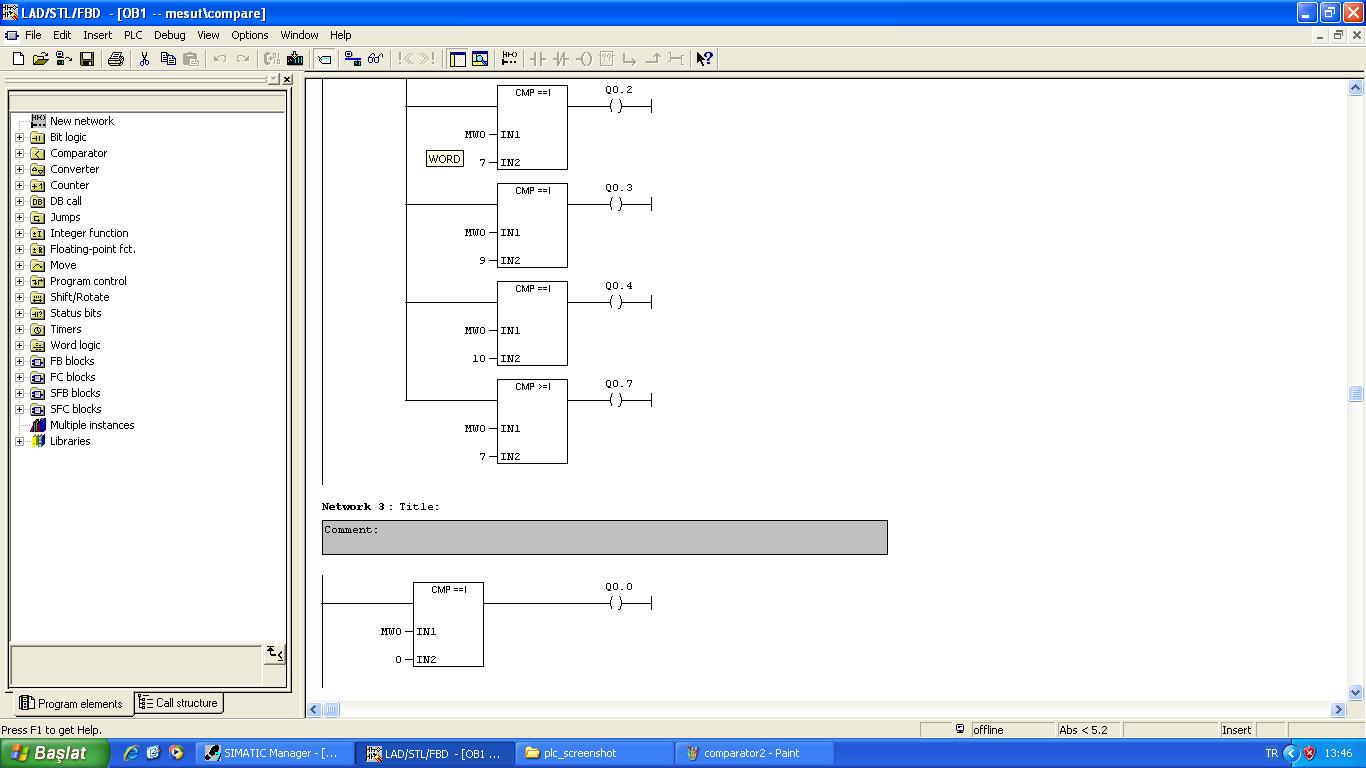Click the Print icon in the toolbar
The image size is (1366, 768).
(115, 59)
